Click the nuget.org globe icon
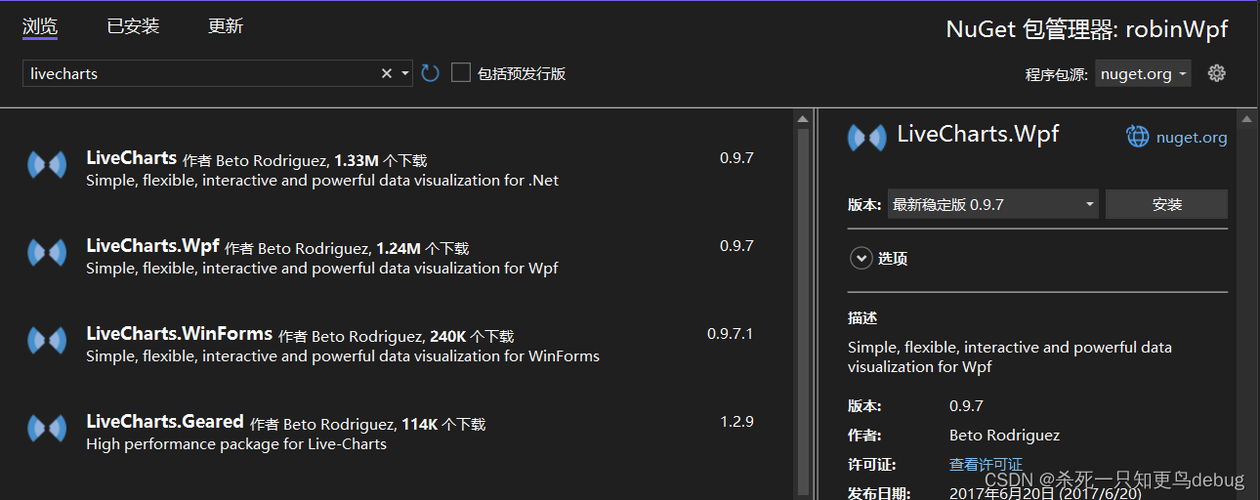The height and width of the screenshot is (500, 1260). [1138, 137]
